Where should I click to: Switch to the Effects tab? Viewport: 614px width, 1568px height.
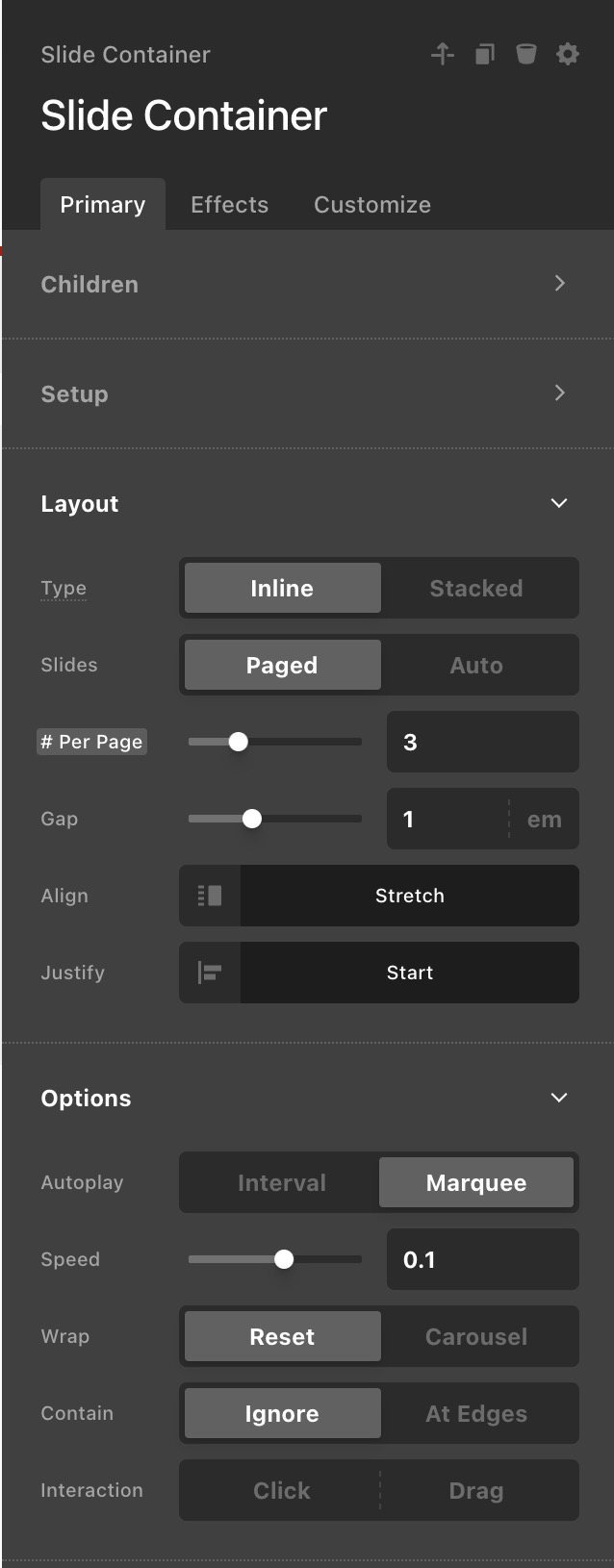[x=229, y=204]
